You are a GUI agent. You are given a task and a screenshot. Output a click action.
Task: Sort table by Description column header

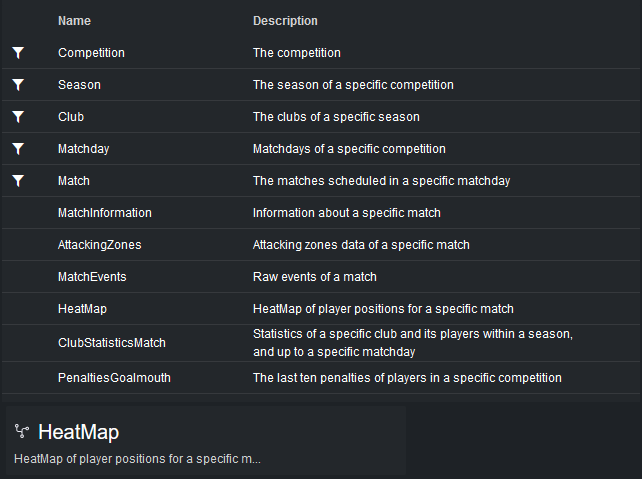pos(285,21)
